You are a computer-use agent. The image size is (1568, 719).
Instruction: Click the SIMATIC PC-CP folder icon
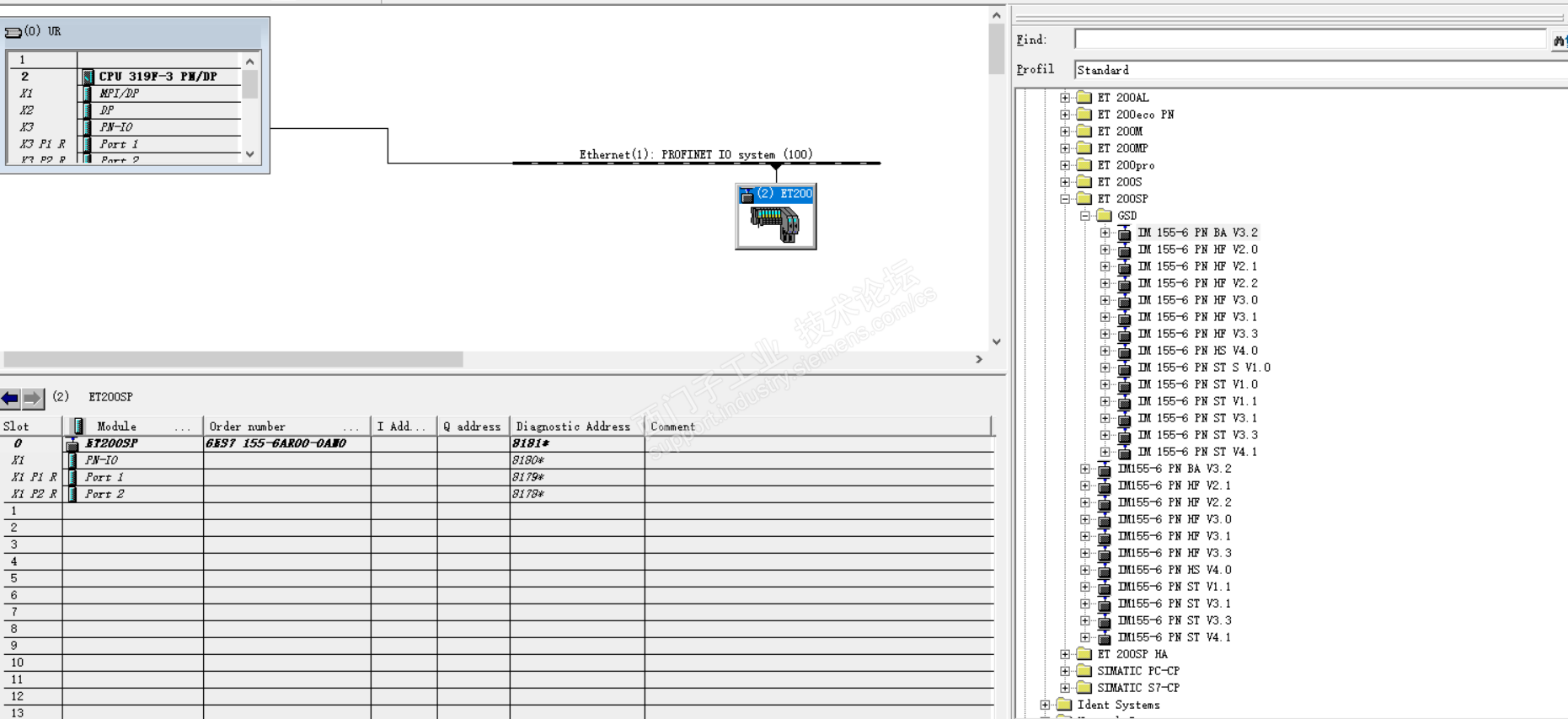click(1084, 671)
